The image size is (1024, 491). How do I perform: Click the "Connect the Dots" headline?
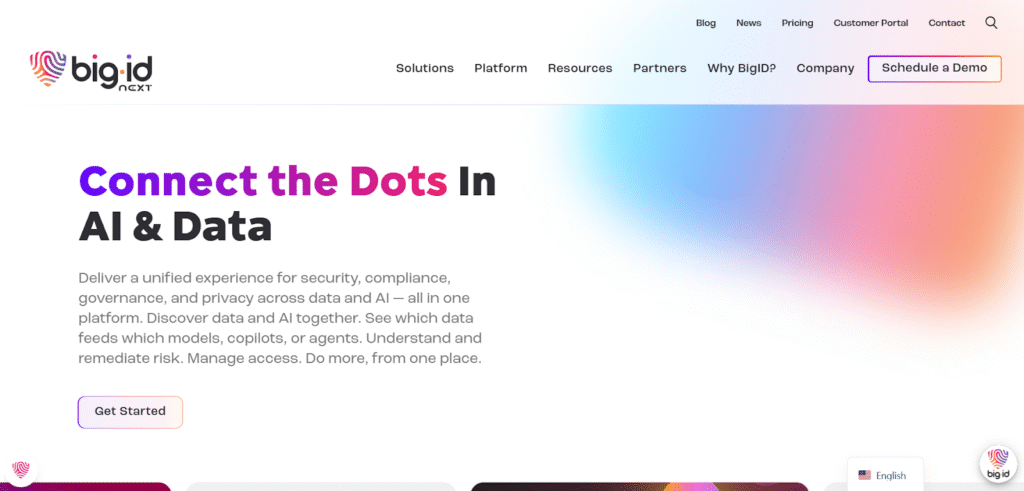(x=262, y=181)
